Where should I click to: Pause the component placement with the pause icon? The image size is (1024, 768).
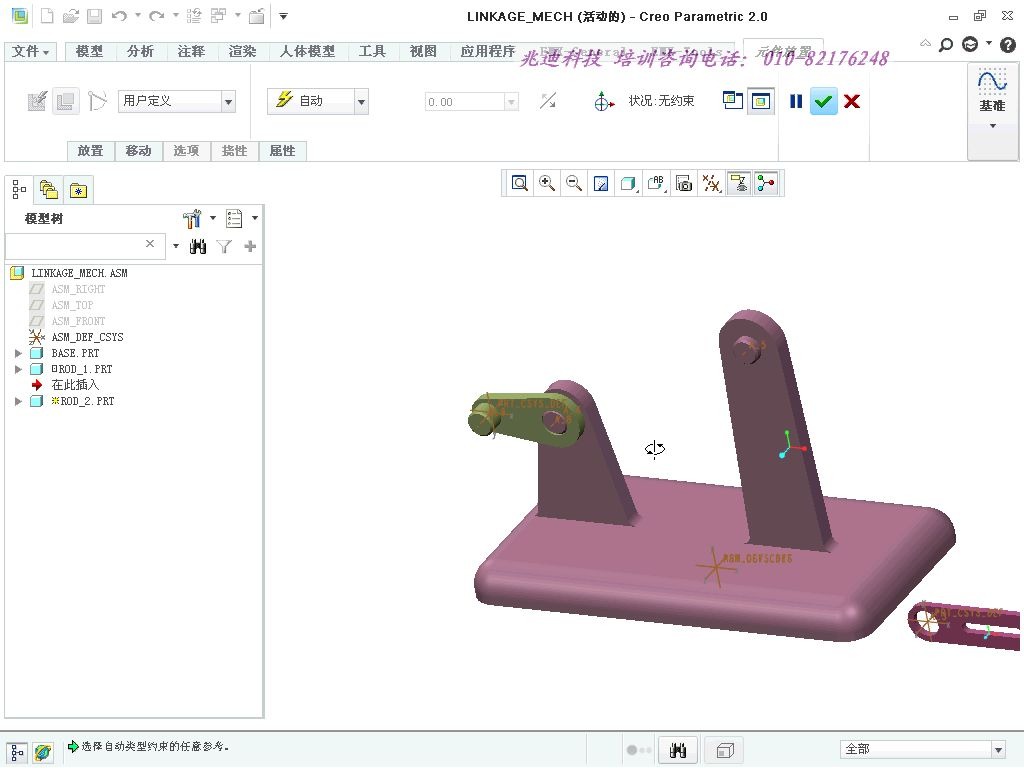click(795, 101)
